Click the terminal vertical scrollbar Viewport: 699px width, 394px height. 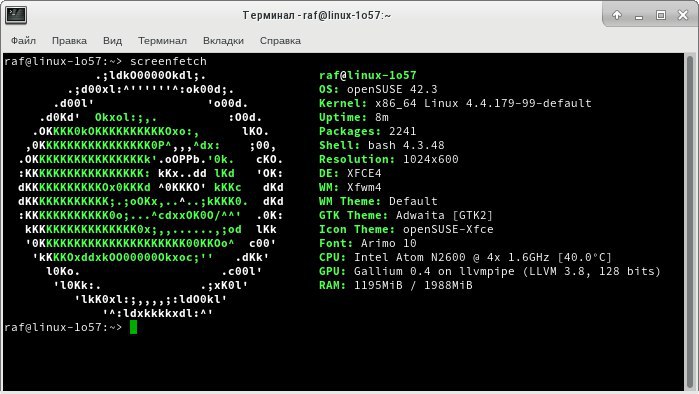pos(690,222)
